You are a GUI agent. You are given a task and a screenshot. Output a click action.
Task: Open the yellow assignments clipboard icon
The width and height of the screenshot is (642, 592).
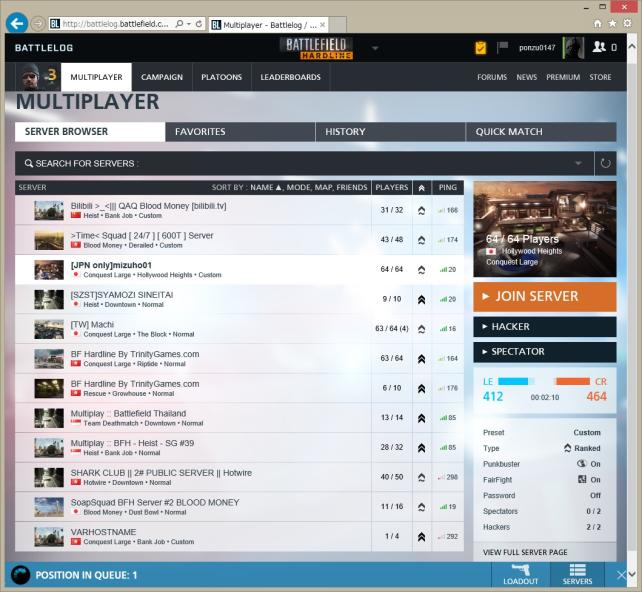pyautogui.click(x=480, y=47)
